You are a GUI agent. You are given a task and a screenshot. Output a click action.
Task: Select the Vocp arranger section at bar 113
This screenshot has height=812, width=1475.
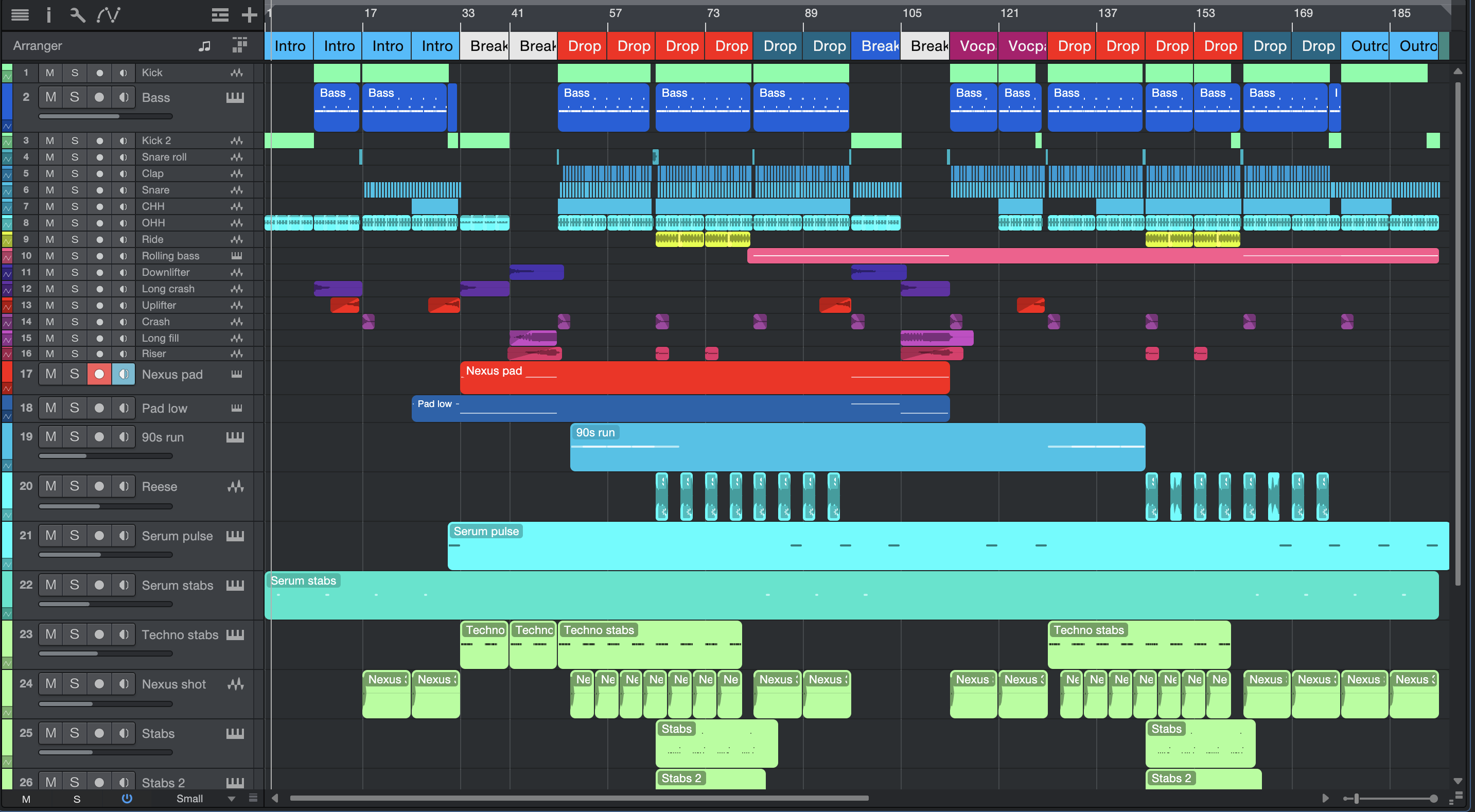[x=973, y=46]
